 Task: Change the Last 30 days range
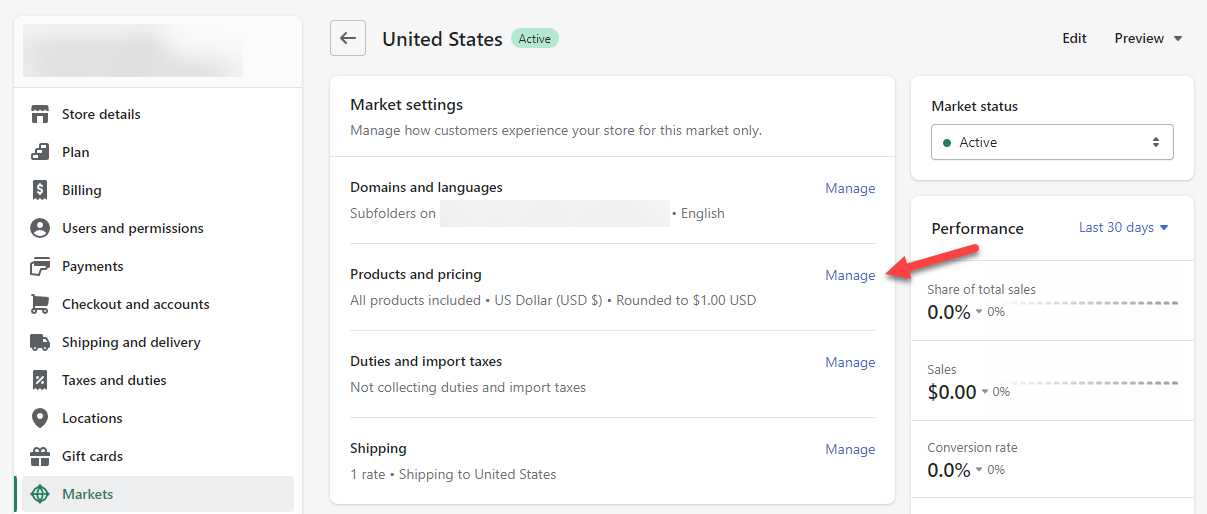1123,228
